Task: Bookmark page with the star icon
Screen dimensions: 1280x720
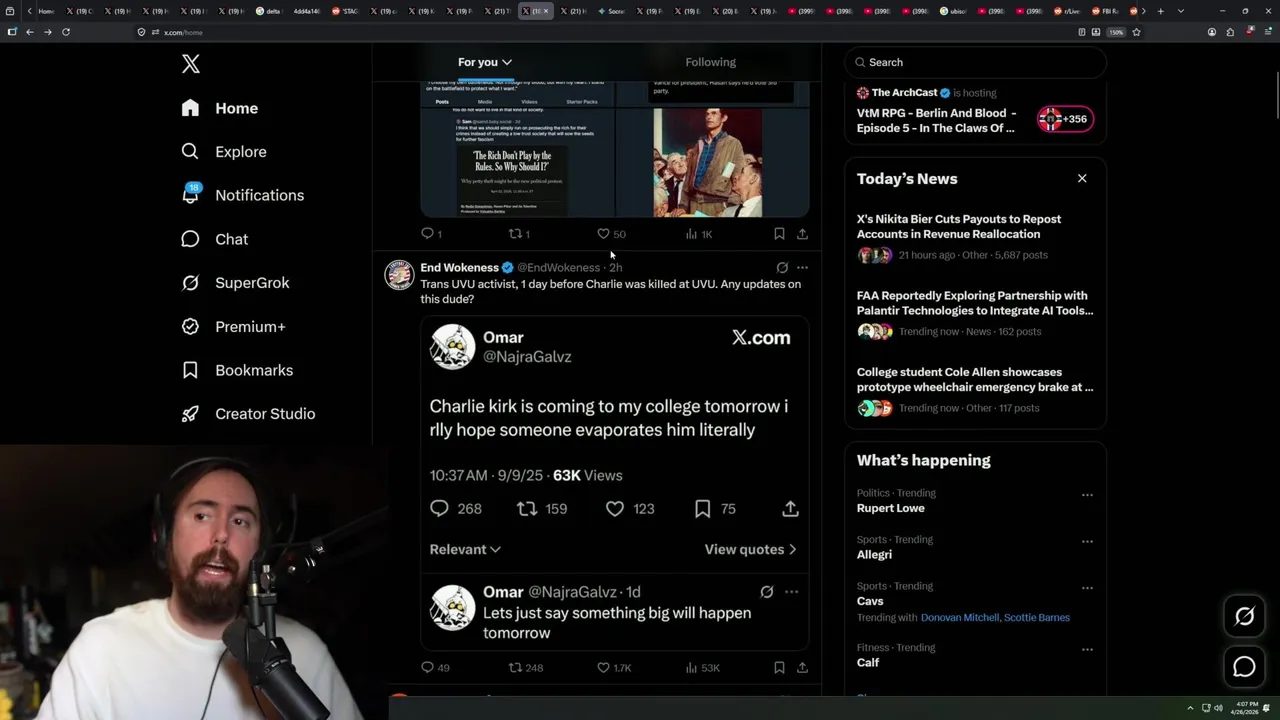Action: pyautogui.click(x=1136, y=32)
